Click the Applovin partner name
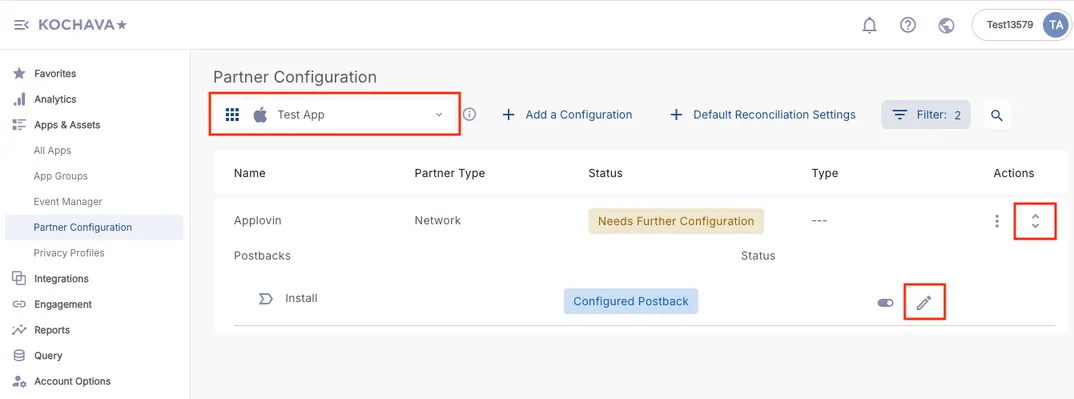The image size is (1074, 399). click(258, 220)
